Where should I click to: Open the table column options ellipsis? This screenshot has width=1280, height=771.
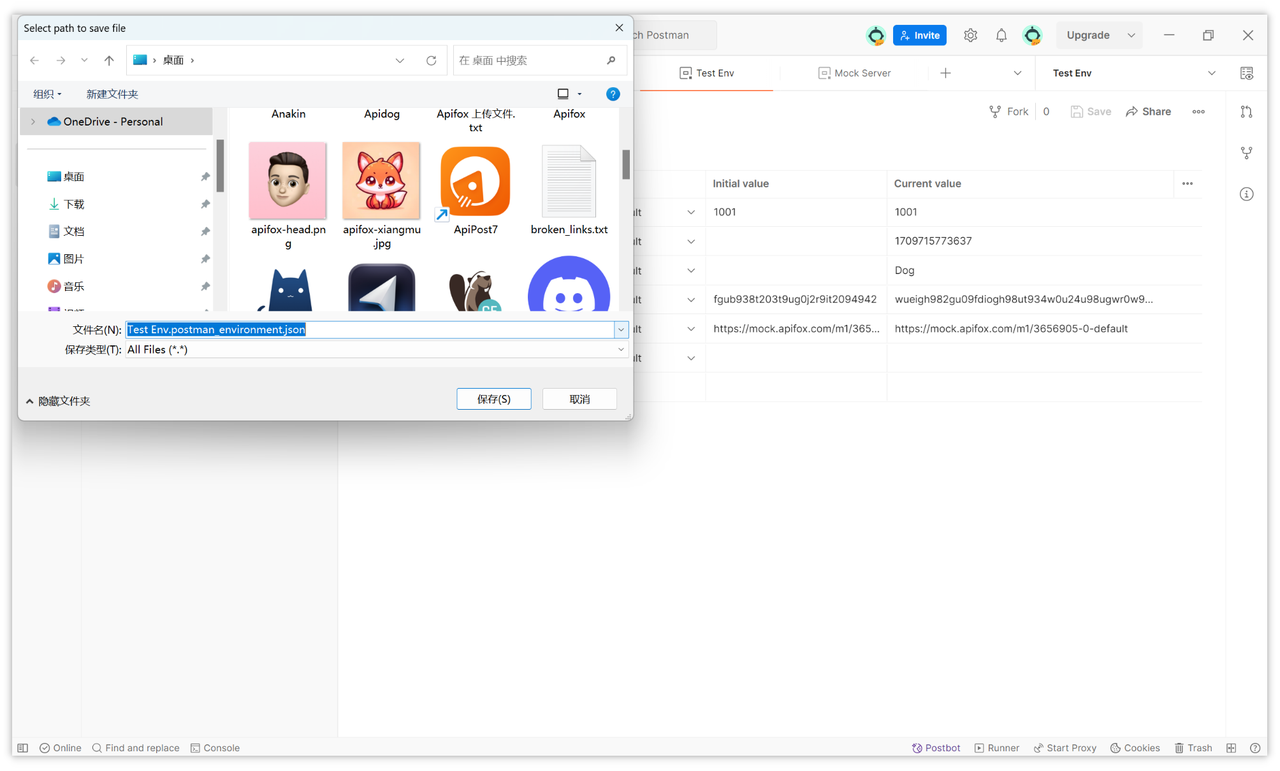coord(1187,184)
